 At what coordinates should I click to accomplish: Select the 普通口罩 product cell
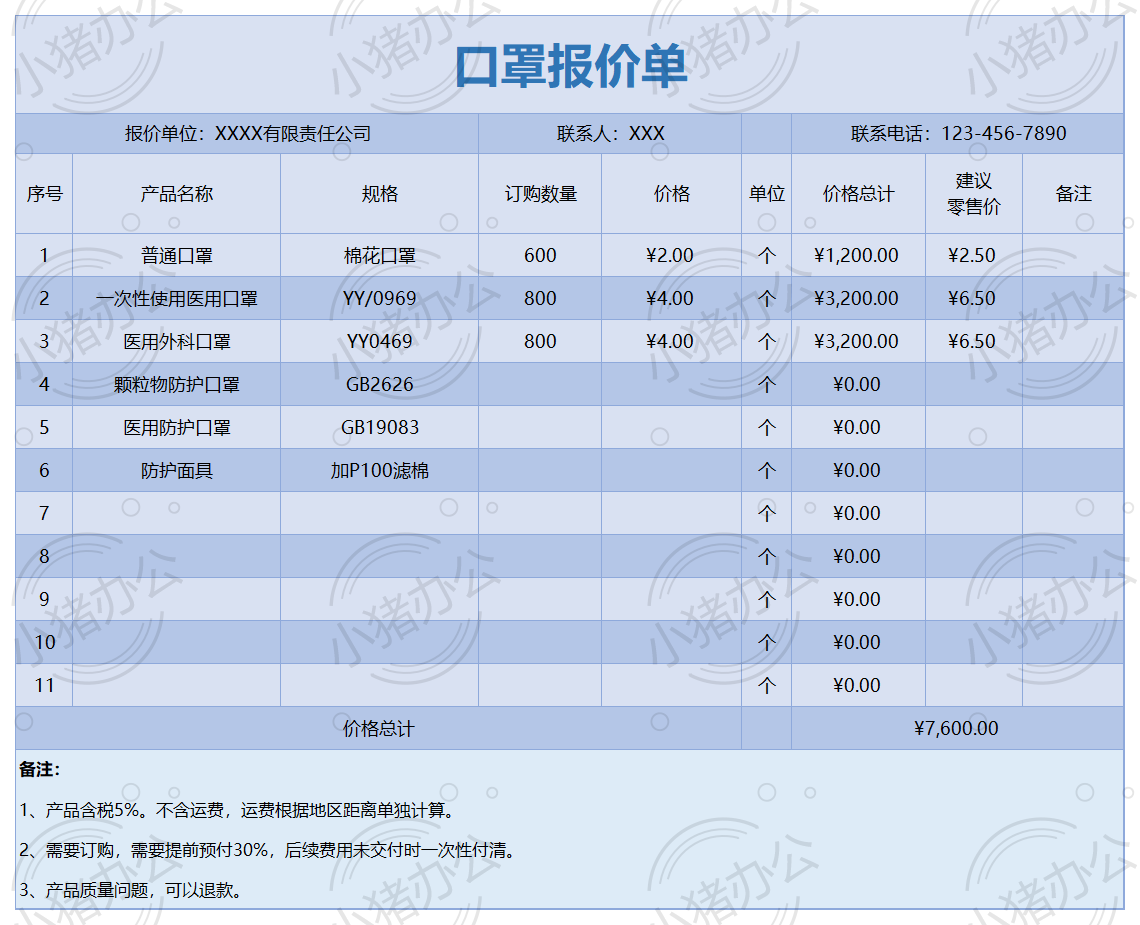click(x=177, y=255)
